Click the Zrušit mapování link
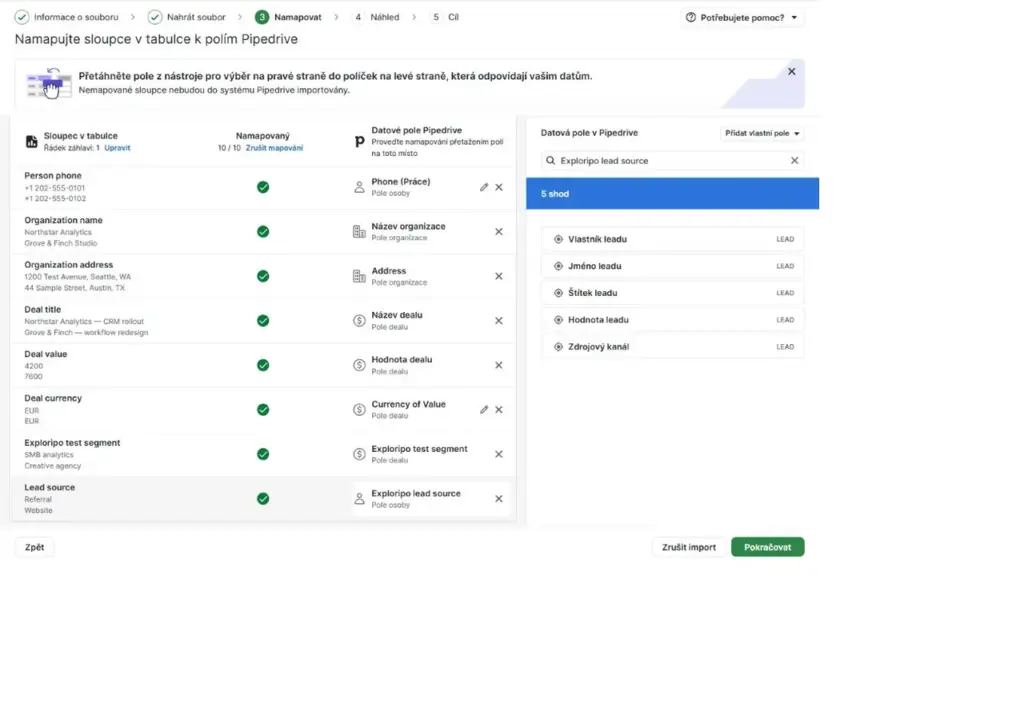This screenshot has height=708, width=1024. [x=274, y=148]
